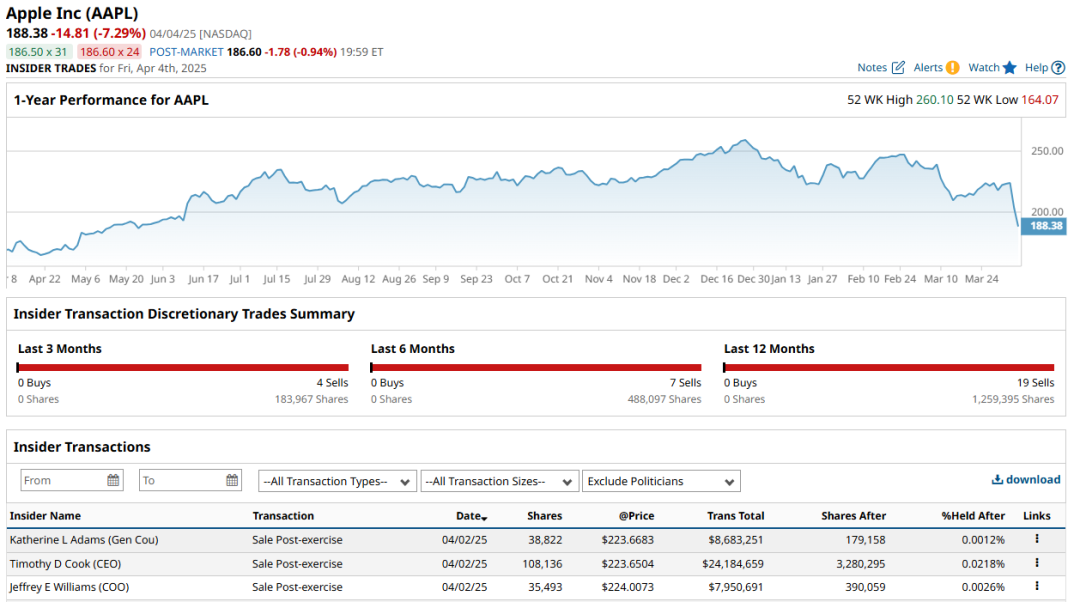1080x602 pixels.
Task: Click the 0.0218% held after cell
Action: point(983,563)
